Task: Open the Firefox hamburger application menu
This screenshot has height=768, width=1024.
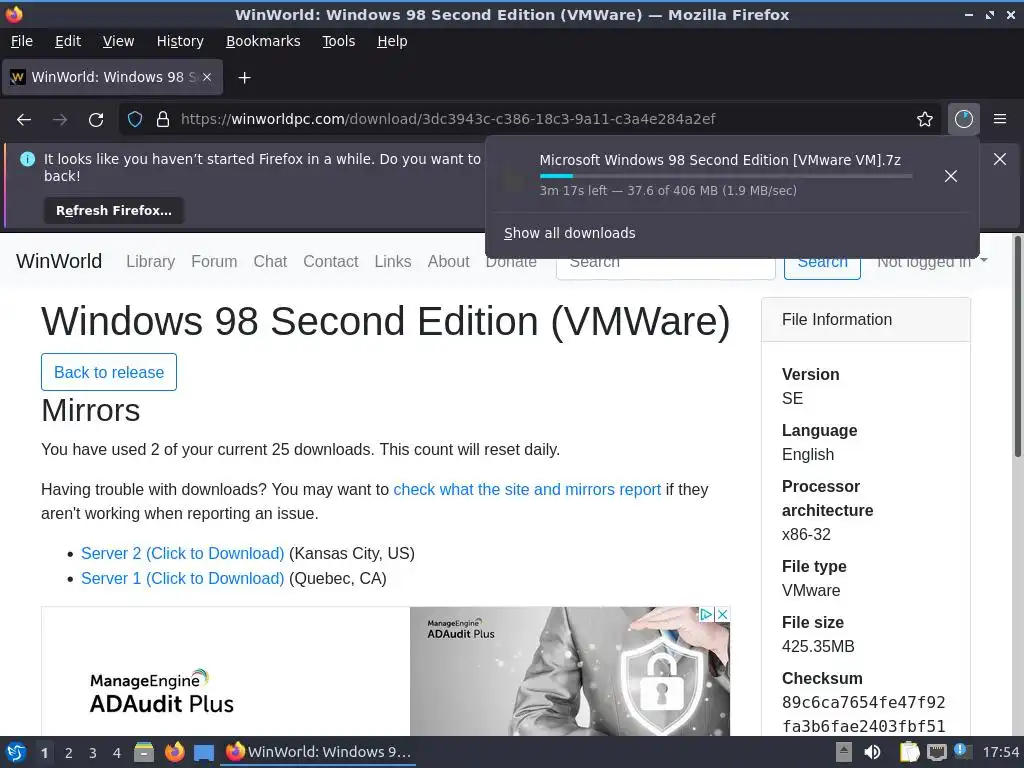Action: pos(1000,119)
